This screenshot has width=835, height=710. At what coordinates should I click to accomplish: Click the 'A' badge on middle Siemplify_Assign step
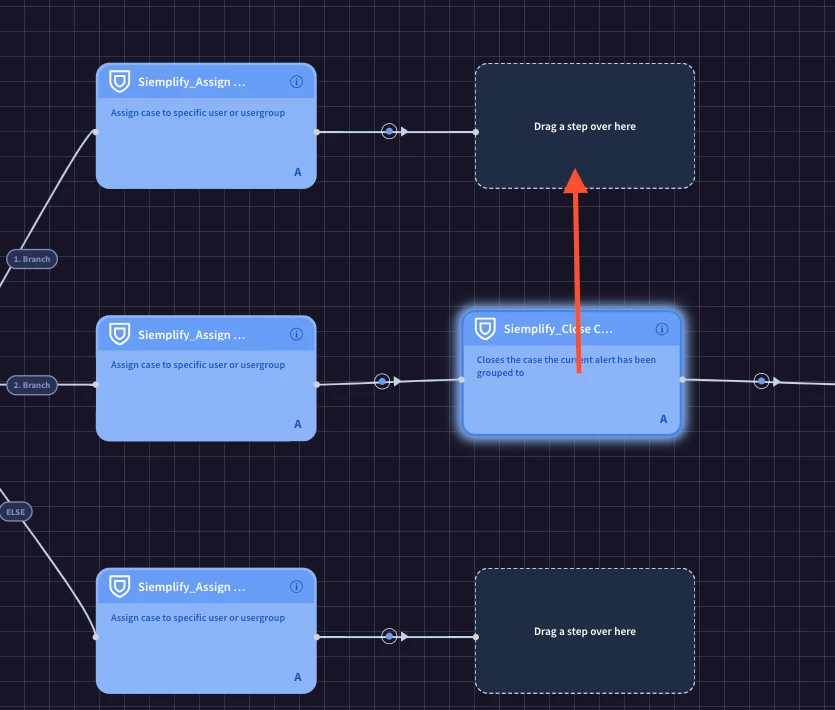point(298,424)
